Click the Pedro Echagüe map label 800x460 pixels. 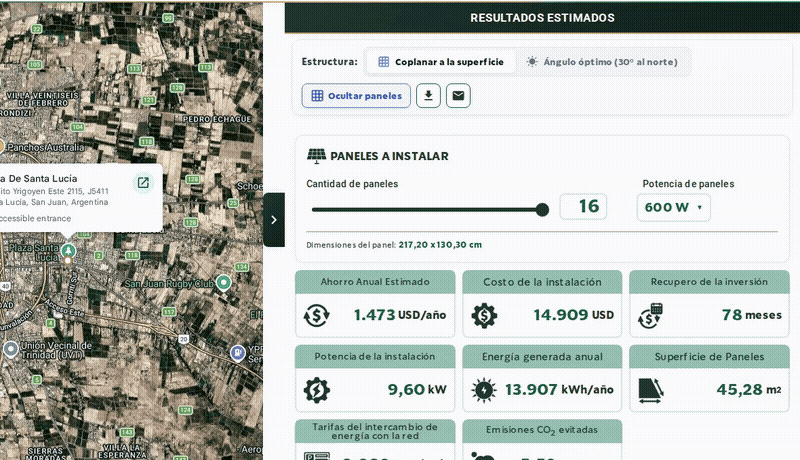point(217,119)
